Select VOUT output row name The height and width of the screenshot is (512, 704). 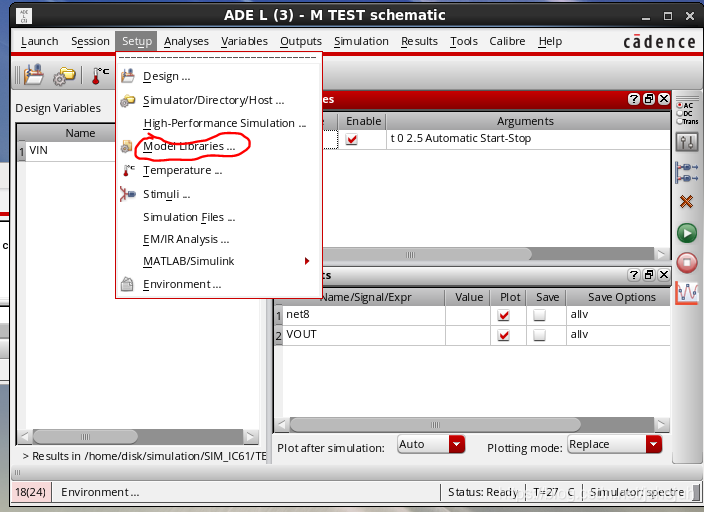click(x=301, y=334)
